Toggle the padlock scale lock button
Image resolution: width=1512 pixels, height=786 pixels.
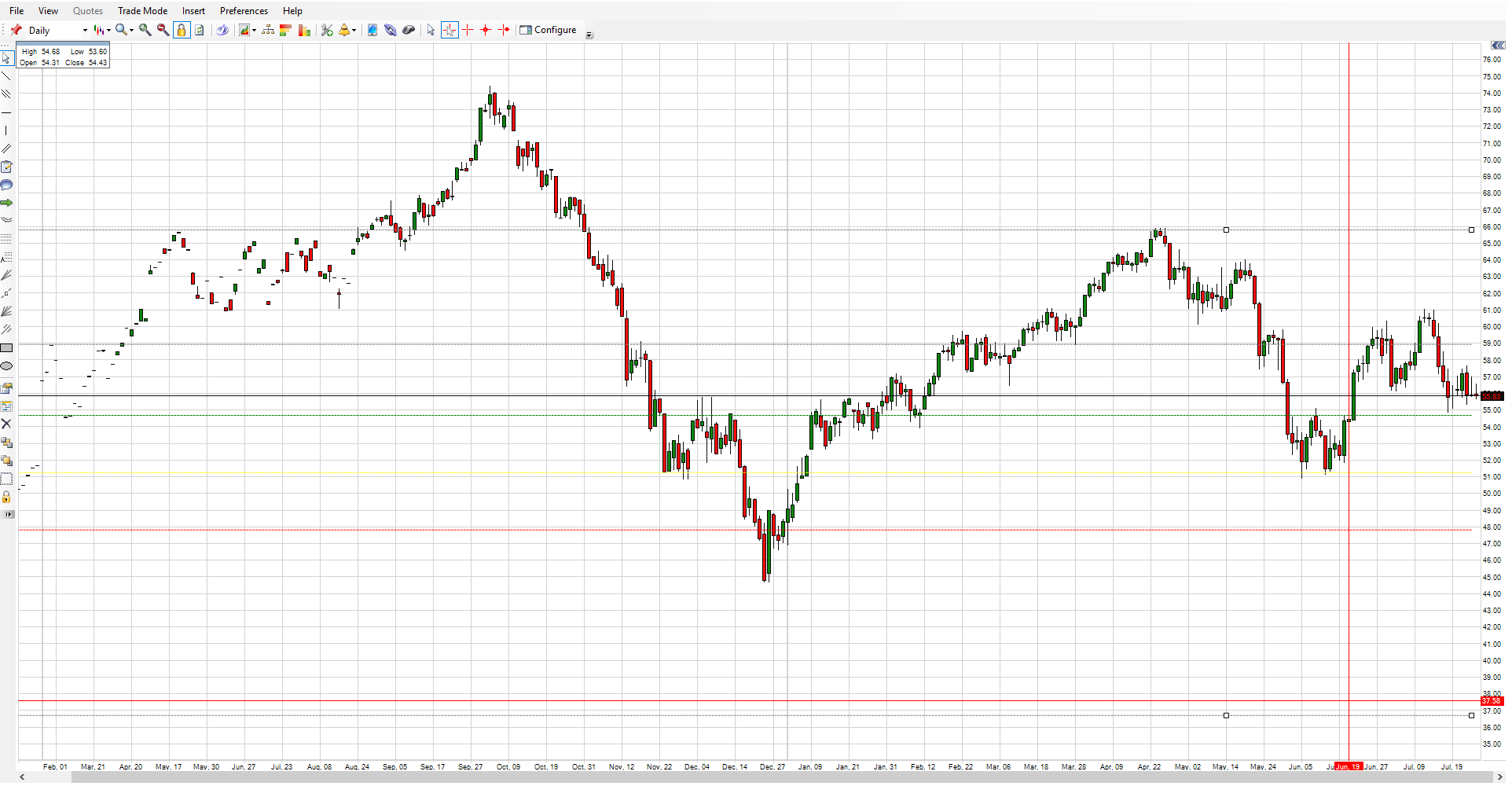[182, 30]
